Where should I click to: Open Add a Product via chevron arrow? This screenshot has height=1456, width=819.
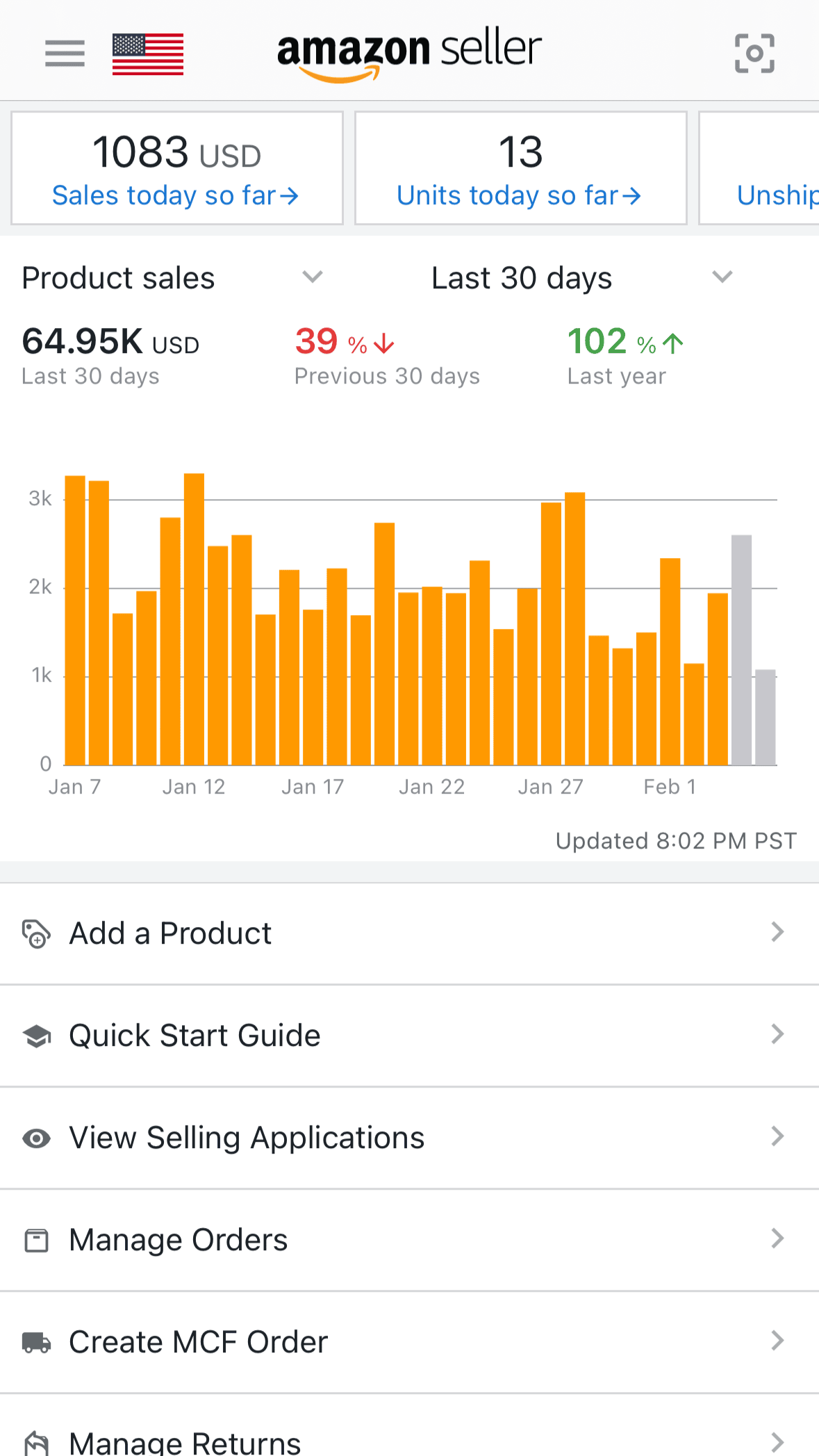[777, 933]
